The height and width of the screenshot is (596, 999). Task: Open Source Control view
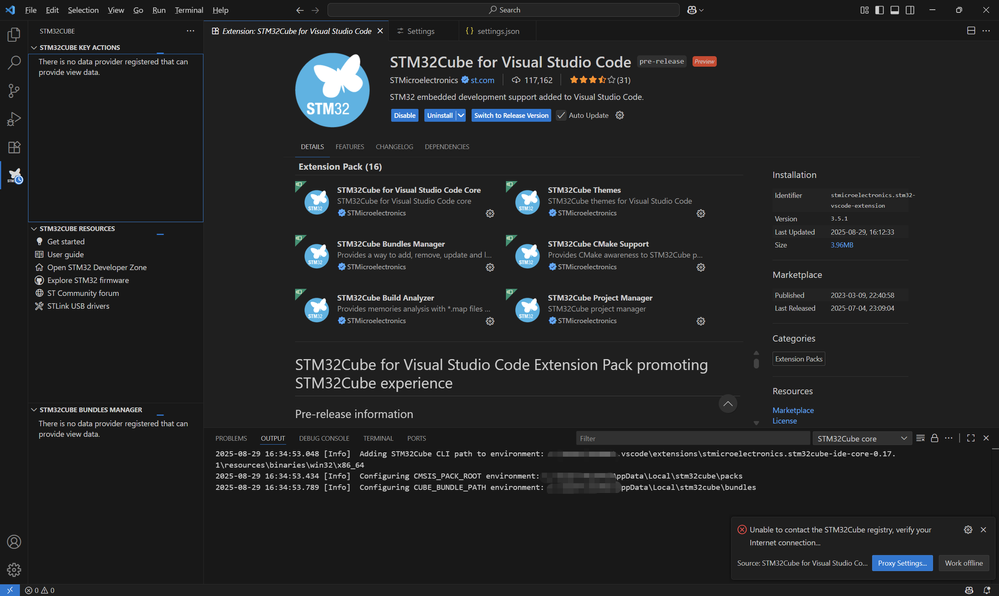tap(13, 91)
